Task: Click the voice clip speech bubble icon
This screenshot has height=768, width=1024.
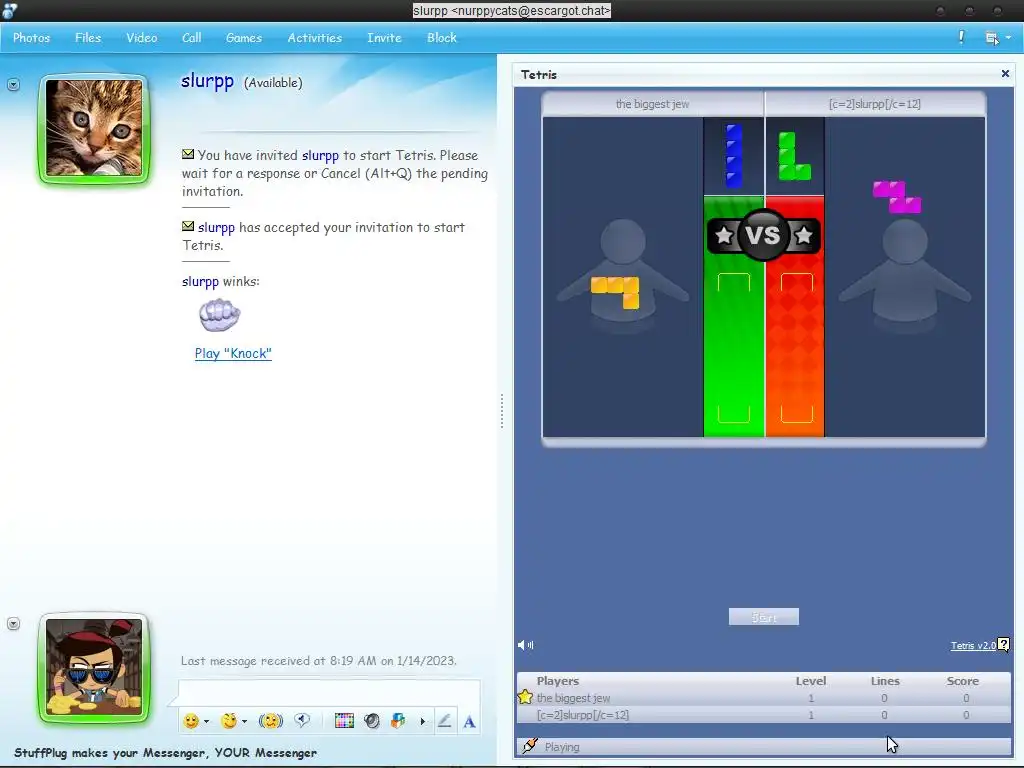Action: 302,720
